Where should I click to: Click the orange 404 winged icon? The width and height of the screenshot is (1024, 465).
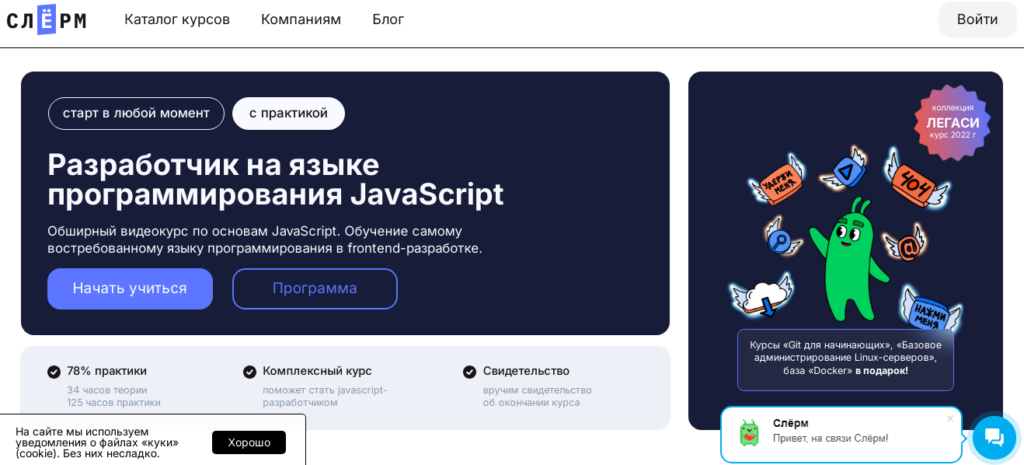coord(915,180)
